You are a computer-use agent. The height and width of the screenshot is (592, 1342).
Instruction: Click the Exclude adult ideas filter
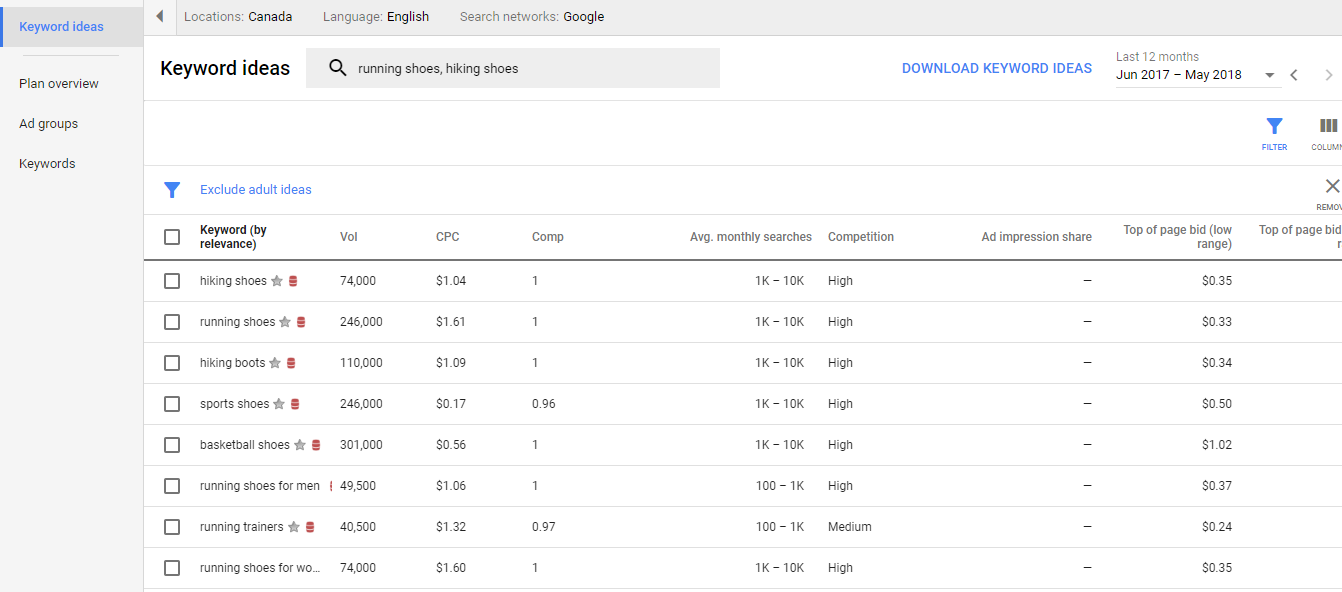coord(256,190)
